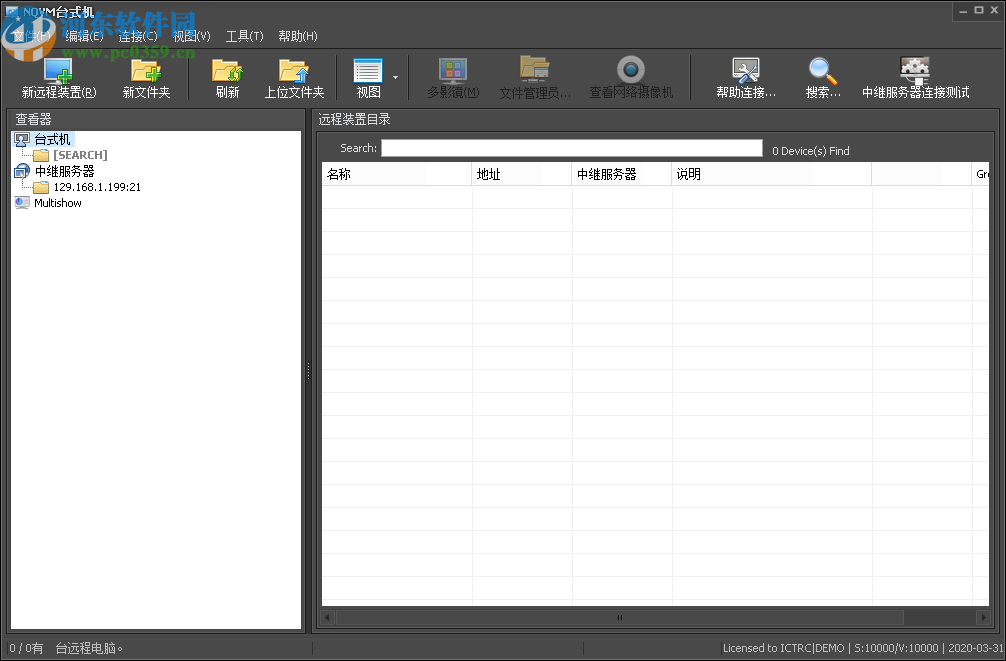Click the 中继服务器 relay server icon
The width and height of the screenshot is (1006, 661).
pos(22,171)
